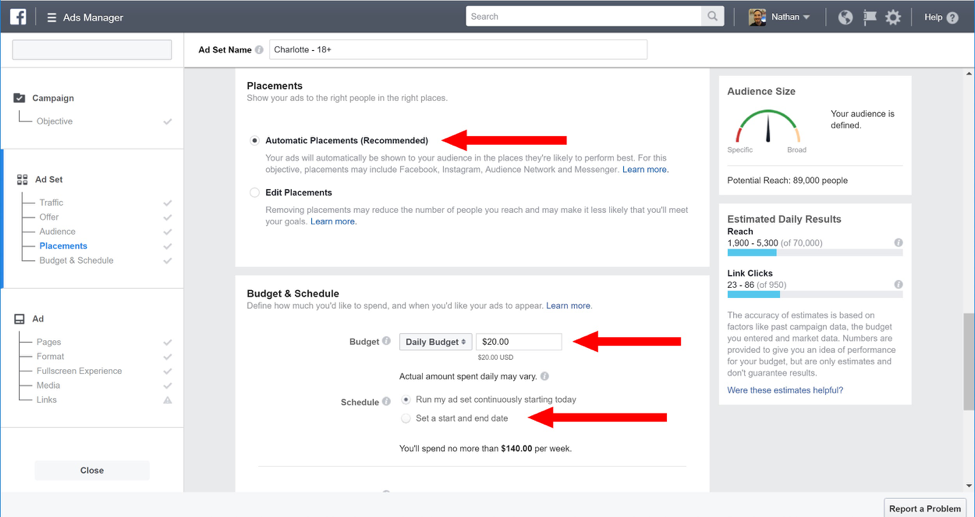Go to Pages section in sidebar
This screenshot has width=975, height=517.
pyautogui.click(x=49, y=342)
